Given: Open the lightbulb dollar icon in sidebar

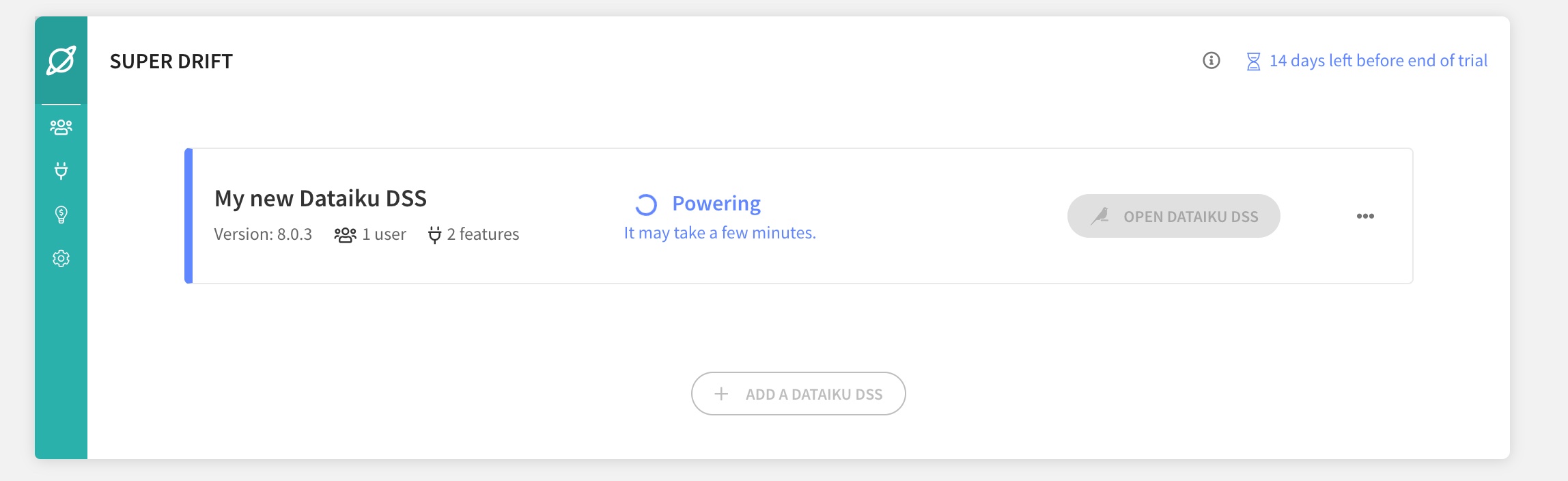Looking at the screenshot, I should (61, 215).
